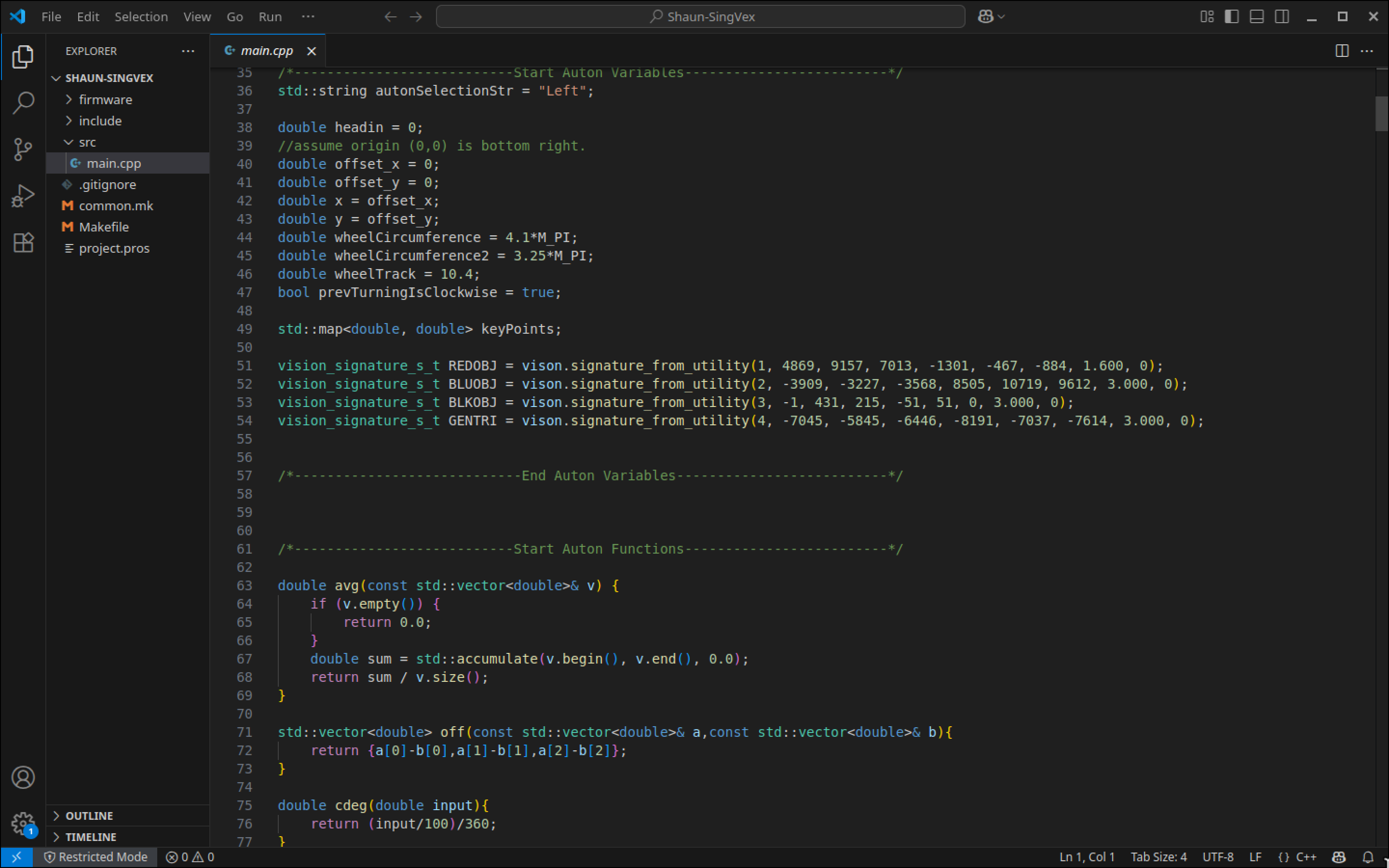Click the Shaun-SingVex command center search box
Screen dimensions: 1389x868
coord(700,17)
